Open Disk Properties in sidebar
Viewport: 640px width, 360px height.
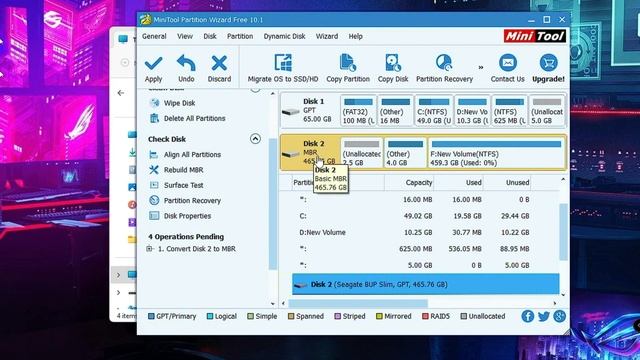pos(187,216)
